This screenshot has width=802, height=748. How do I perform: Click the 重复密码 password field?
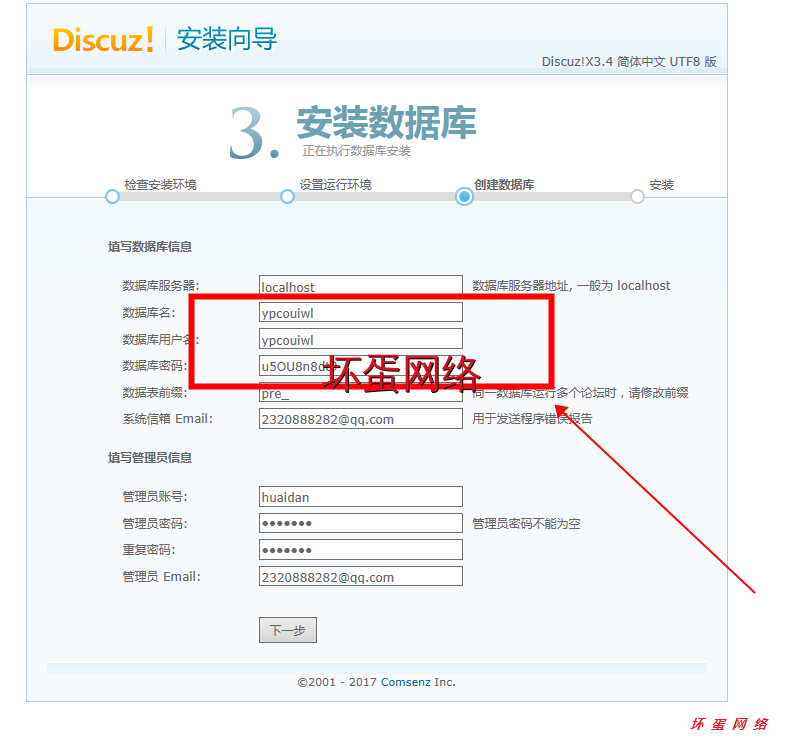click(361, 549)
